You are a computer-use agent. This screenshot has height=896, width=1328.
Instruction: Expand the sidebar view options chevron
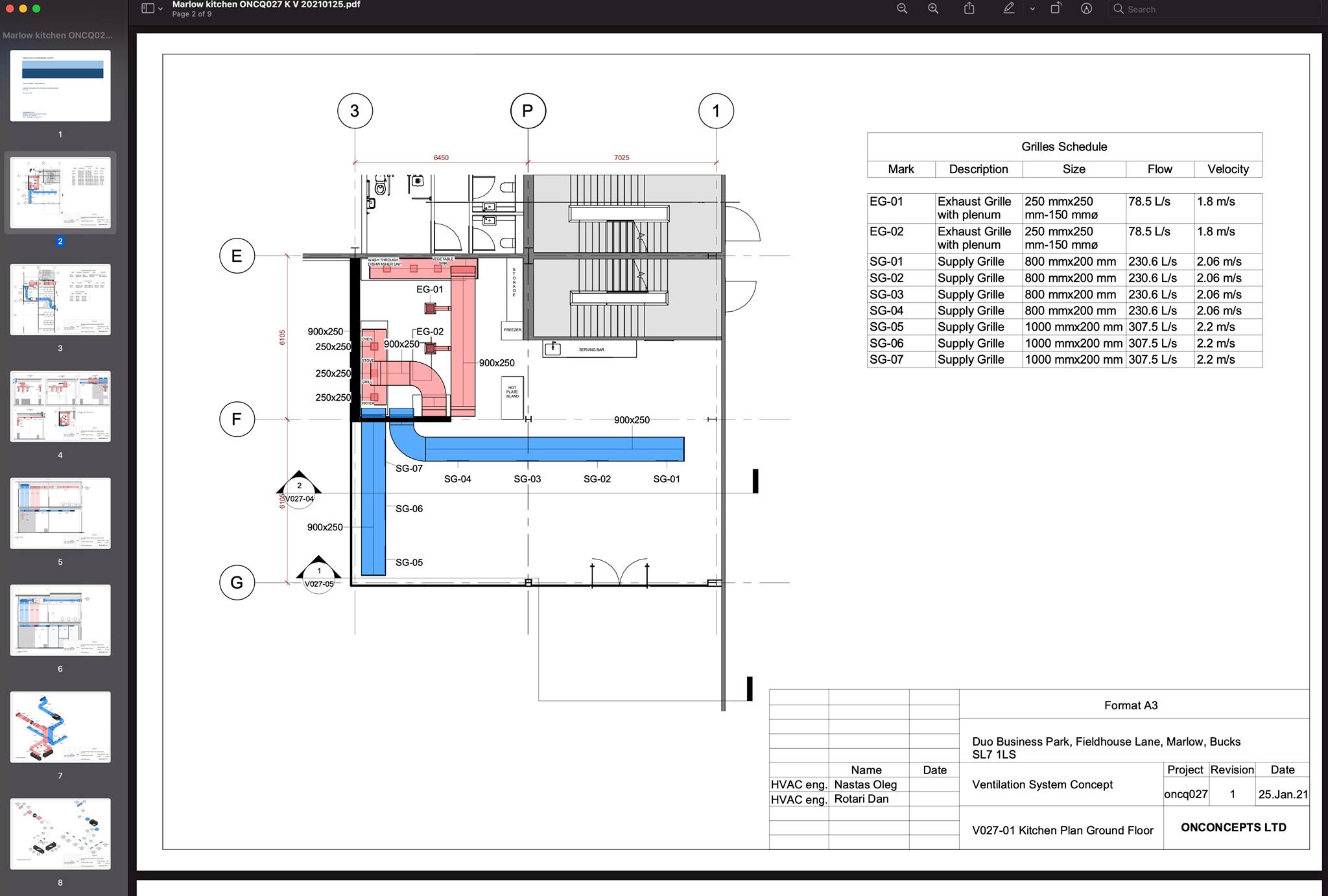pyautogui.click(x=161, y=9)
